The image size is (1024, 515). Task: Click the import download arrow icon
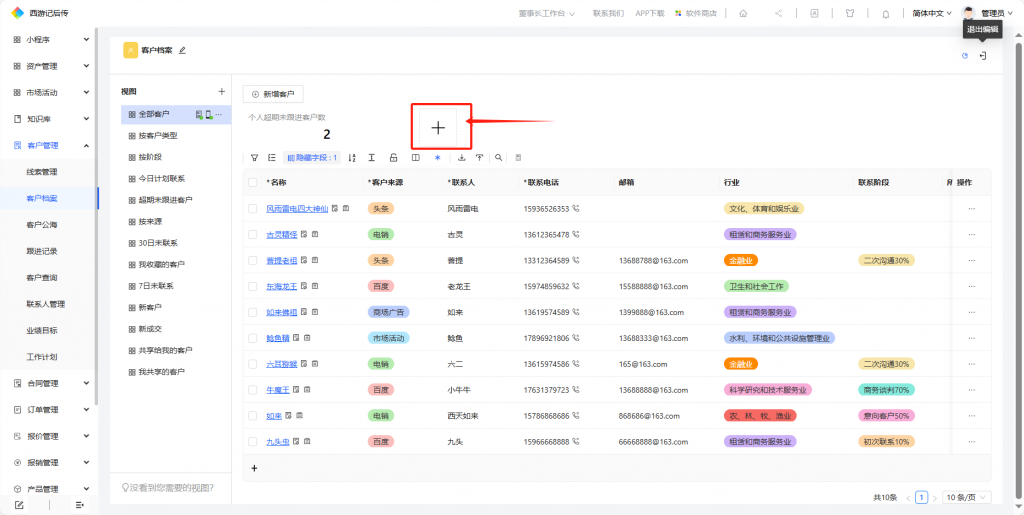pyautogui.click(x=462, y=157)
